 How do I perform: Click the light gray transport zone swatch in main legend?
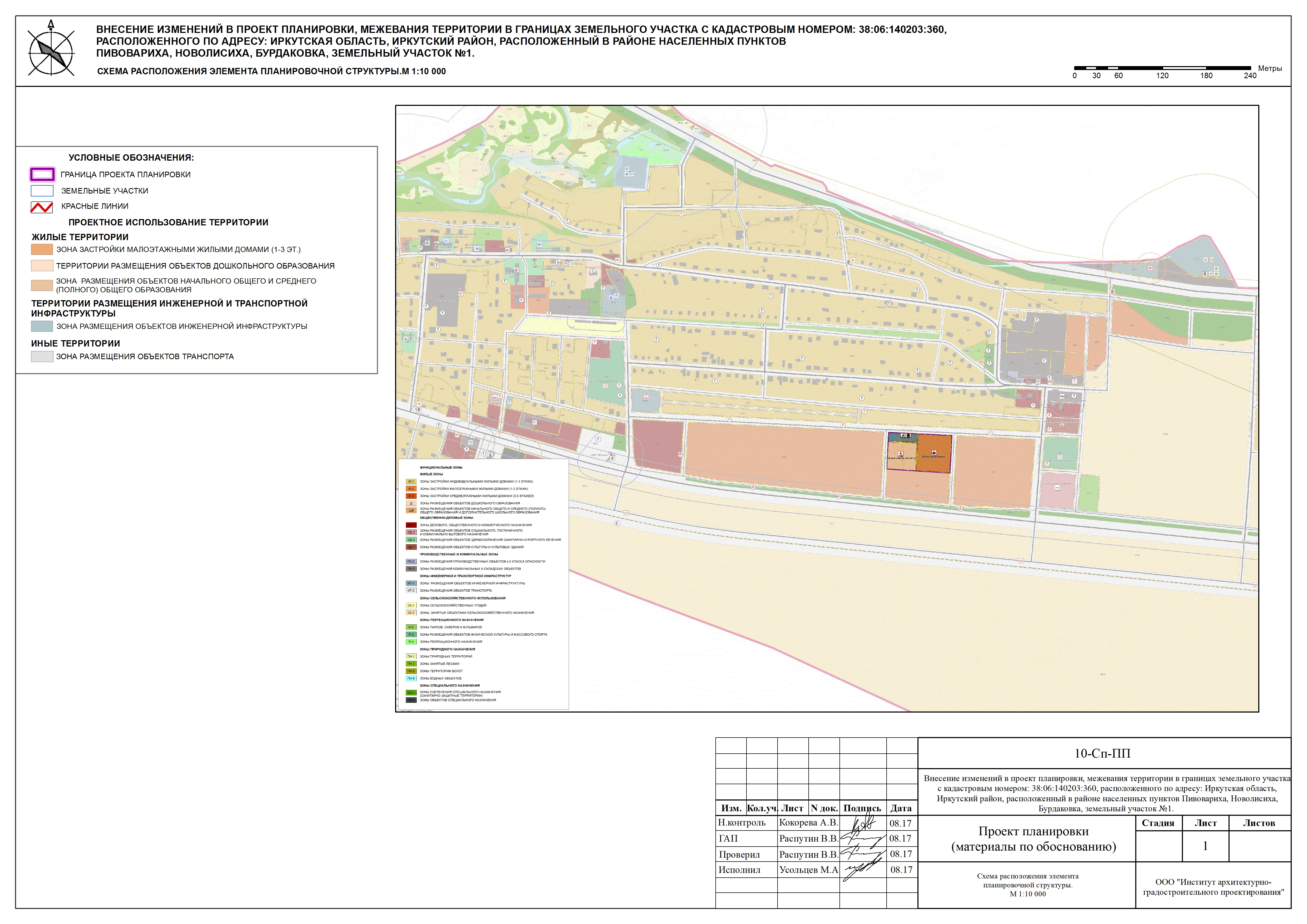click(42, 356)
